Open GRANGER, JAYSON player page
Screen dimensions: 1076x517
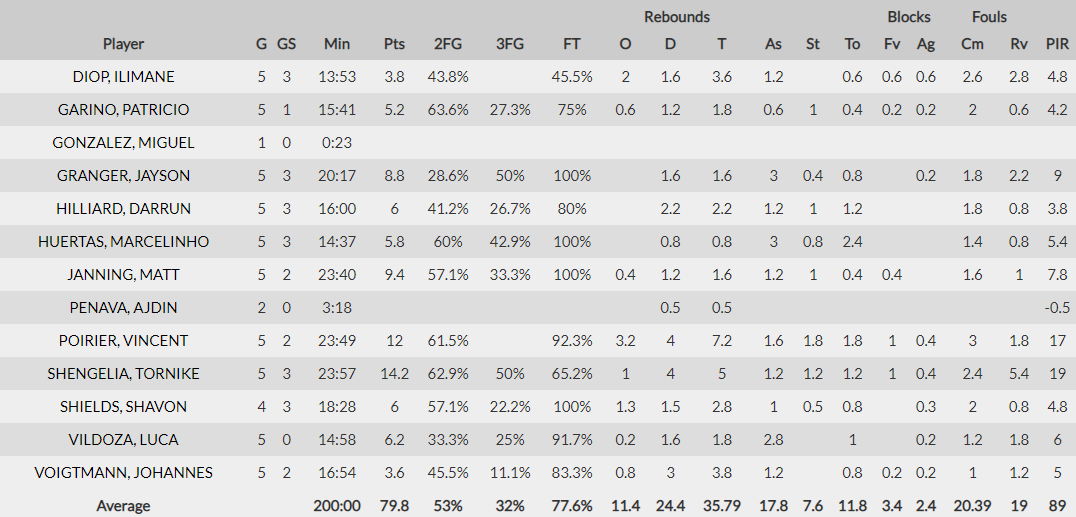[x=123, y=176]
